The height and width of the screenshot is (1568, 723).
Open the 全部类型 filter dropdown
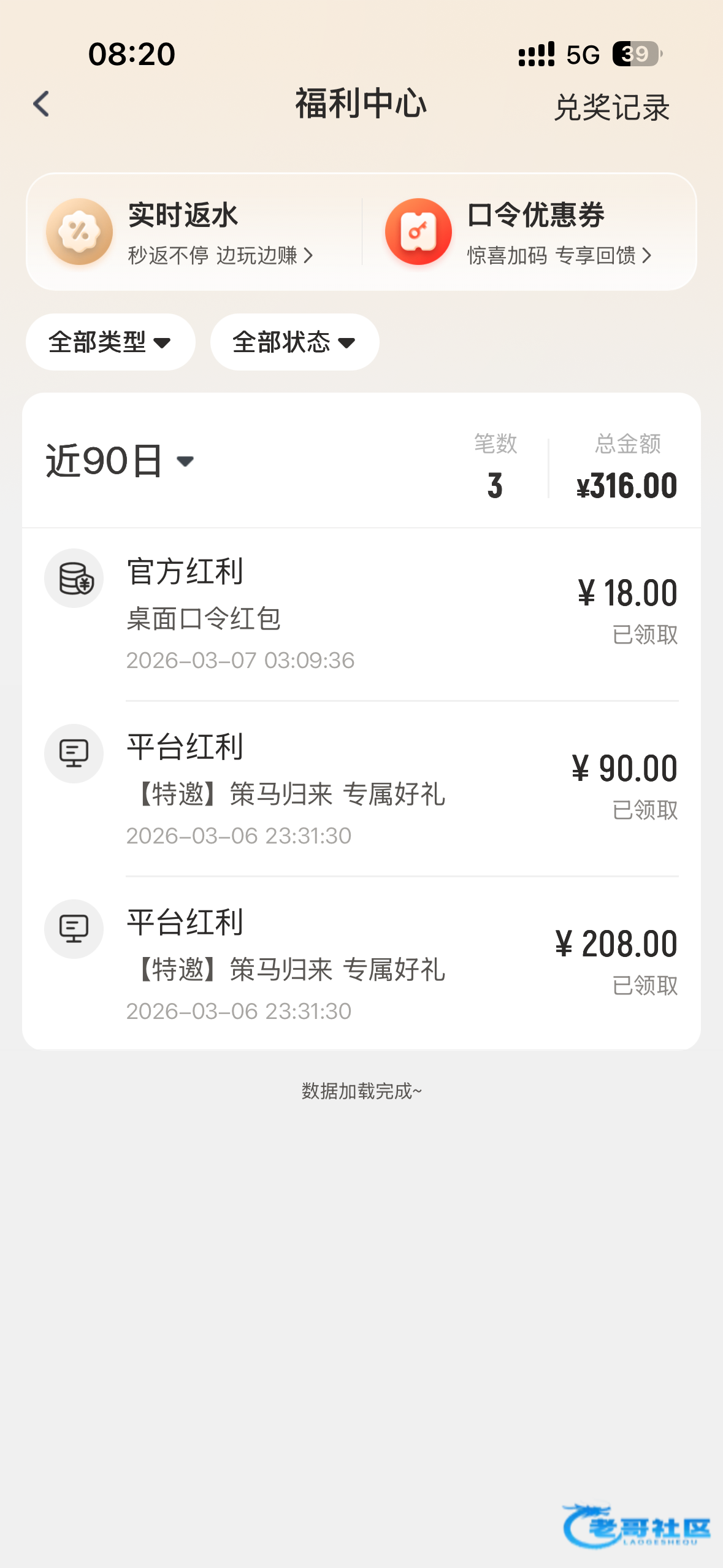pos(110,342)
